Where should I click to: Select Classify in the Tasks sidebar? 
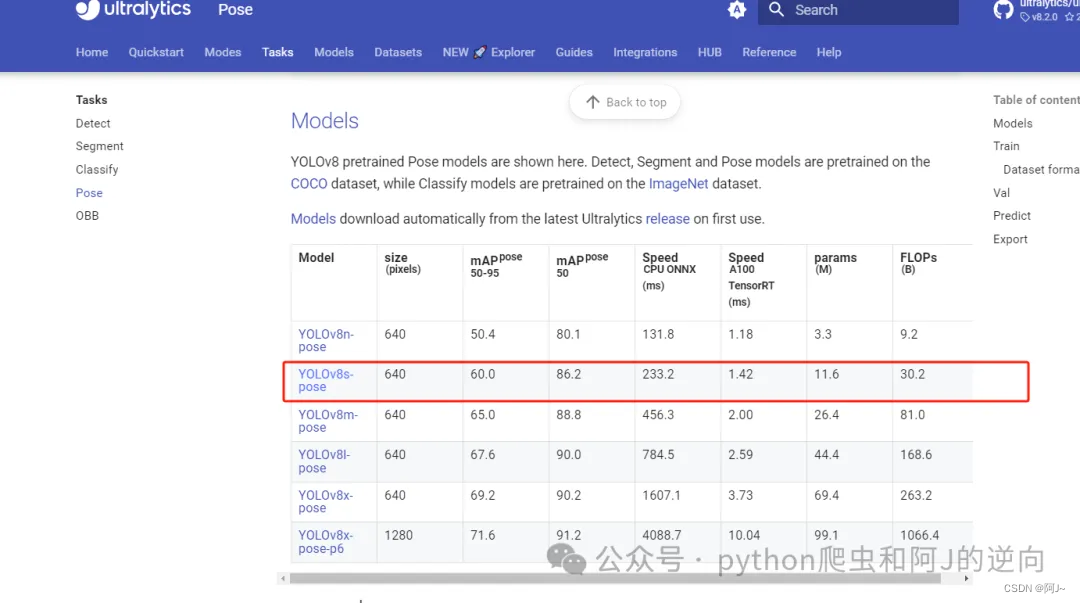[97, 170]
